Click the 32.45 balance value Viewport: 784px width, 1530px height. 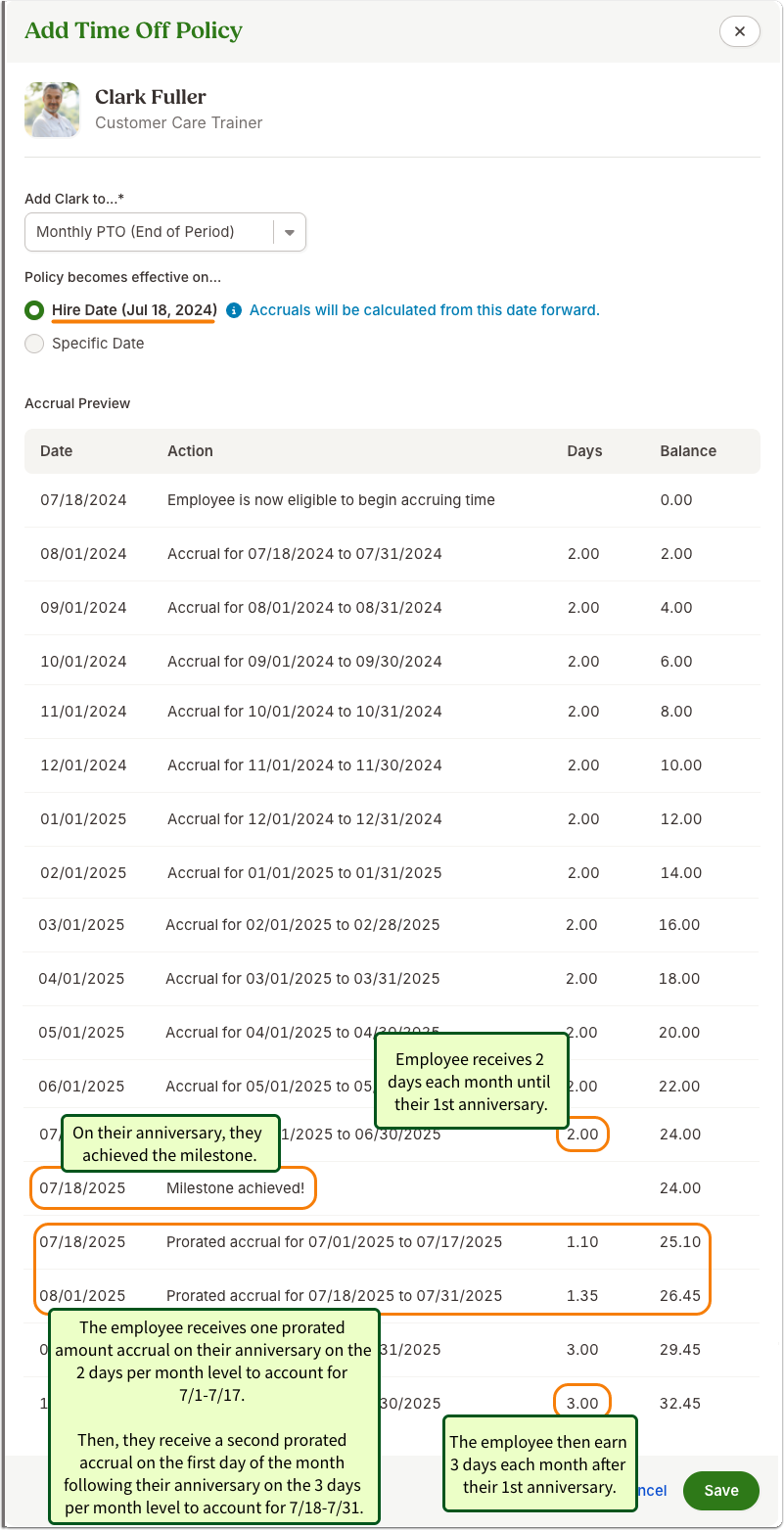(679, 1404)
